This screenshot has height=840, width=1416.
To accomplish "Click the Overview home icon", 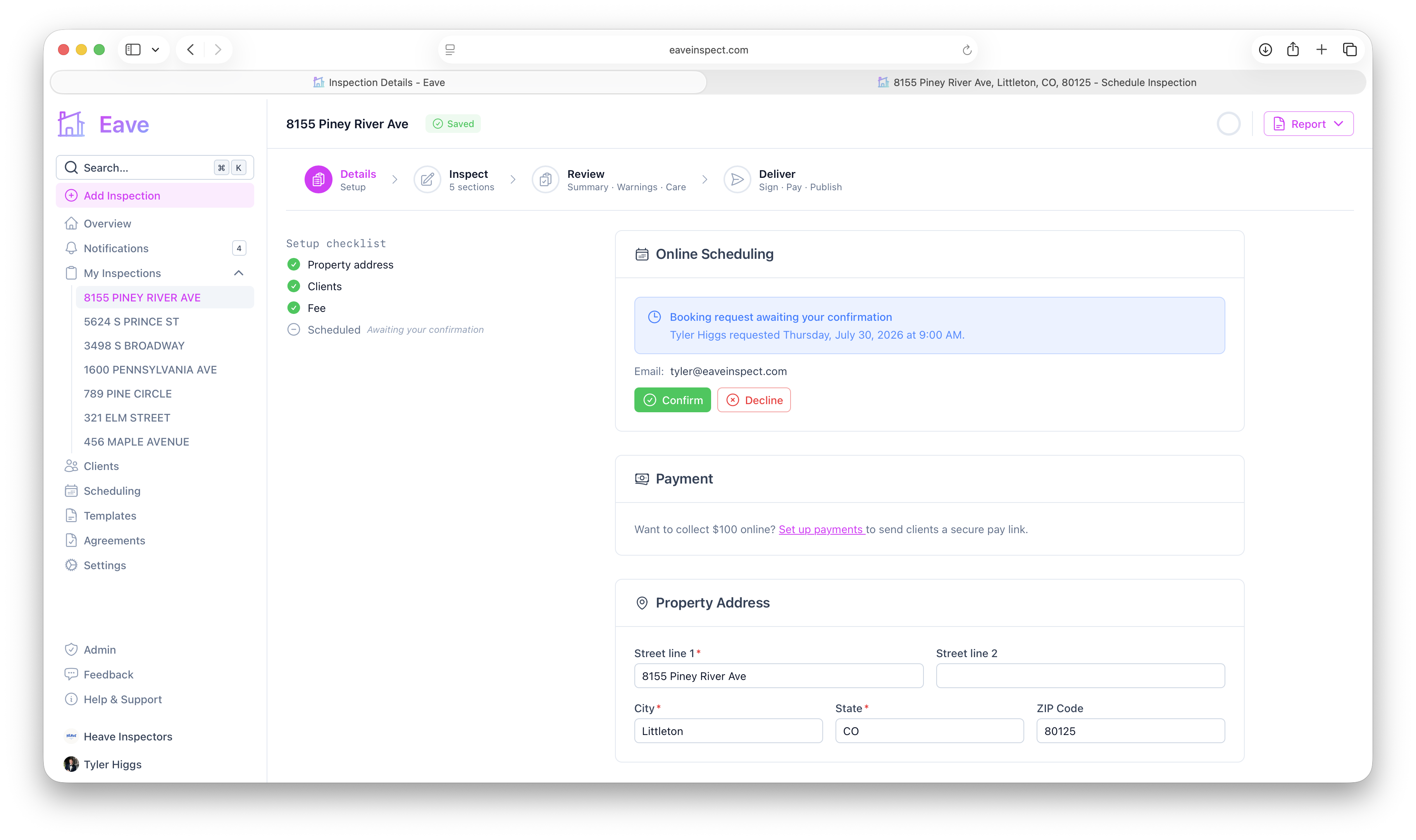I will pos(71,224).
